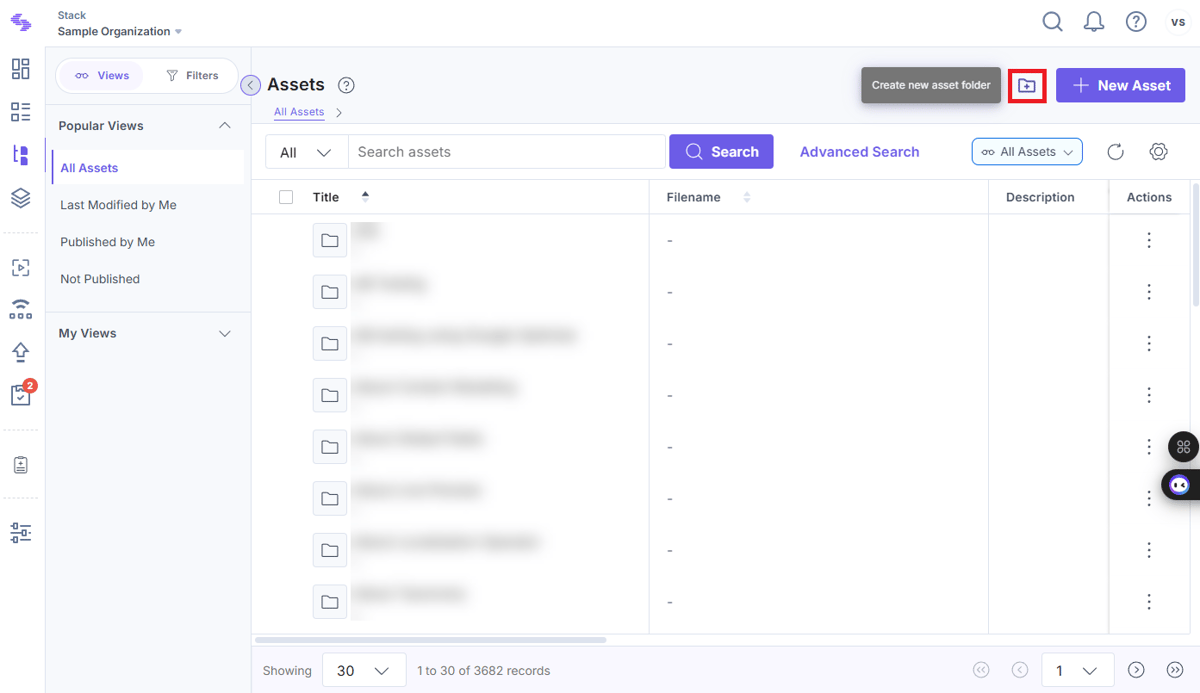Click the Contentstack logo icon

21,23
